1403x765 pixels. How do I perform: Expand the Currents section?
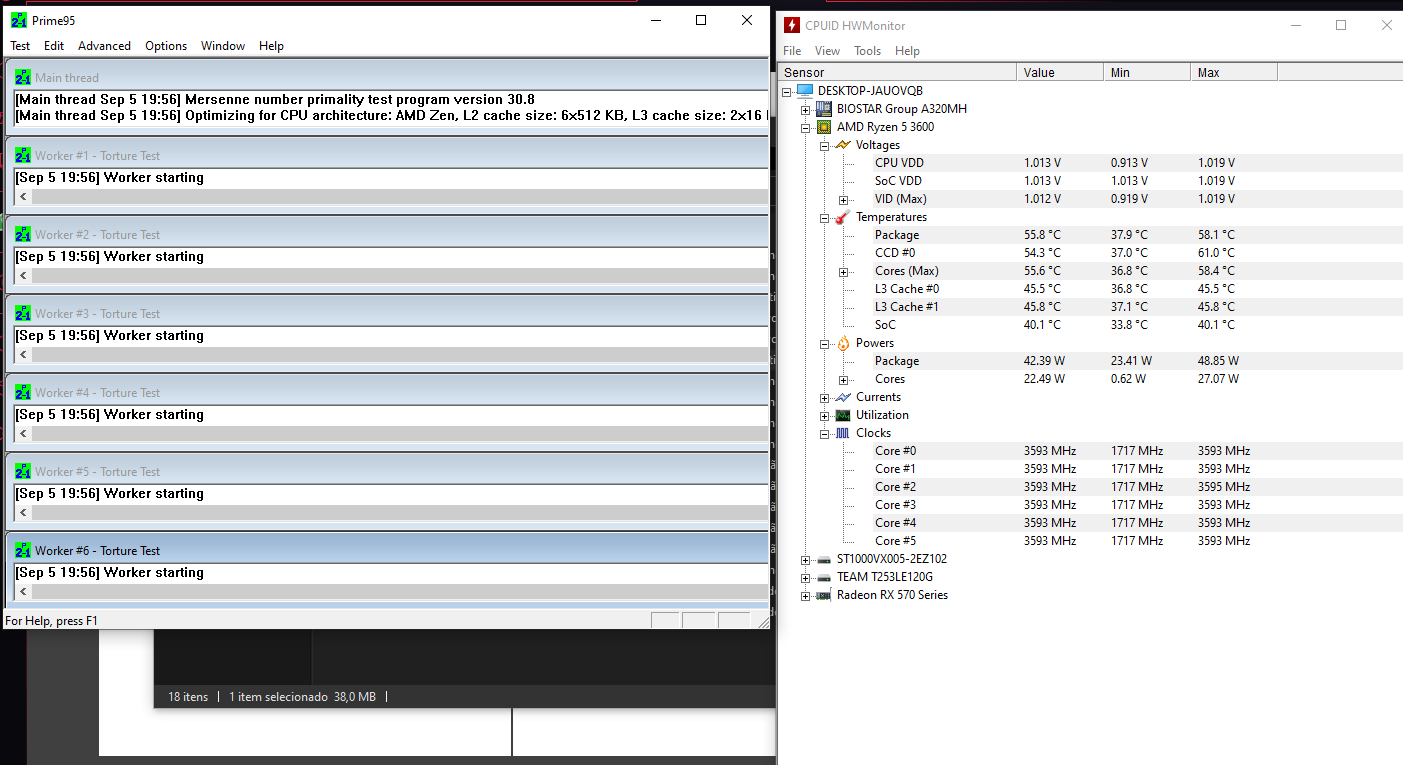pyautogui.click(x=825, y=397)
